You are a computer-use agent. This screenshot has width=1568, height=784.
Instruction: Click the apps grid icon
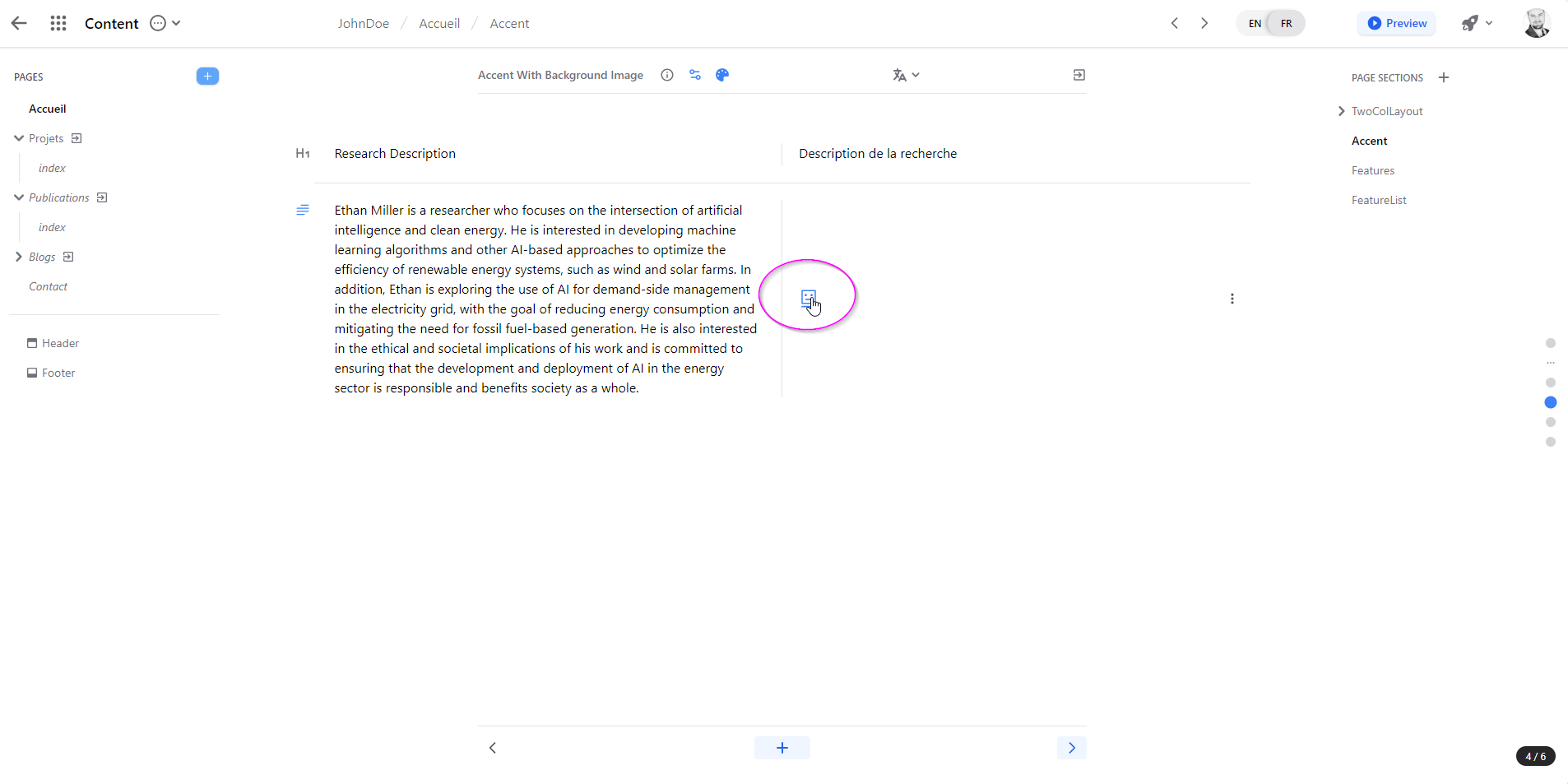click(x=58, y=23)
